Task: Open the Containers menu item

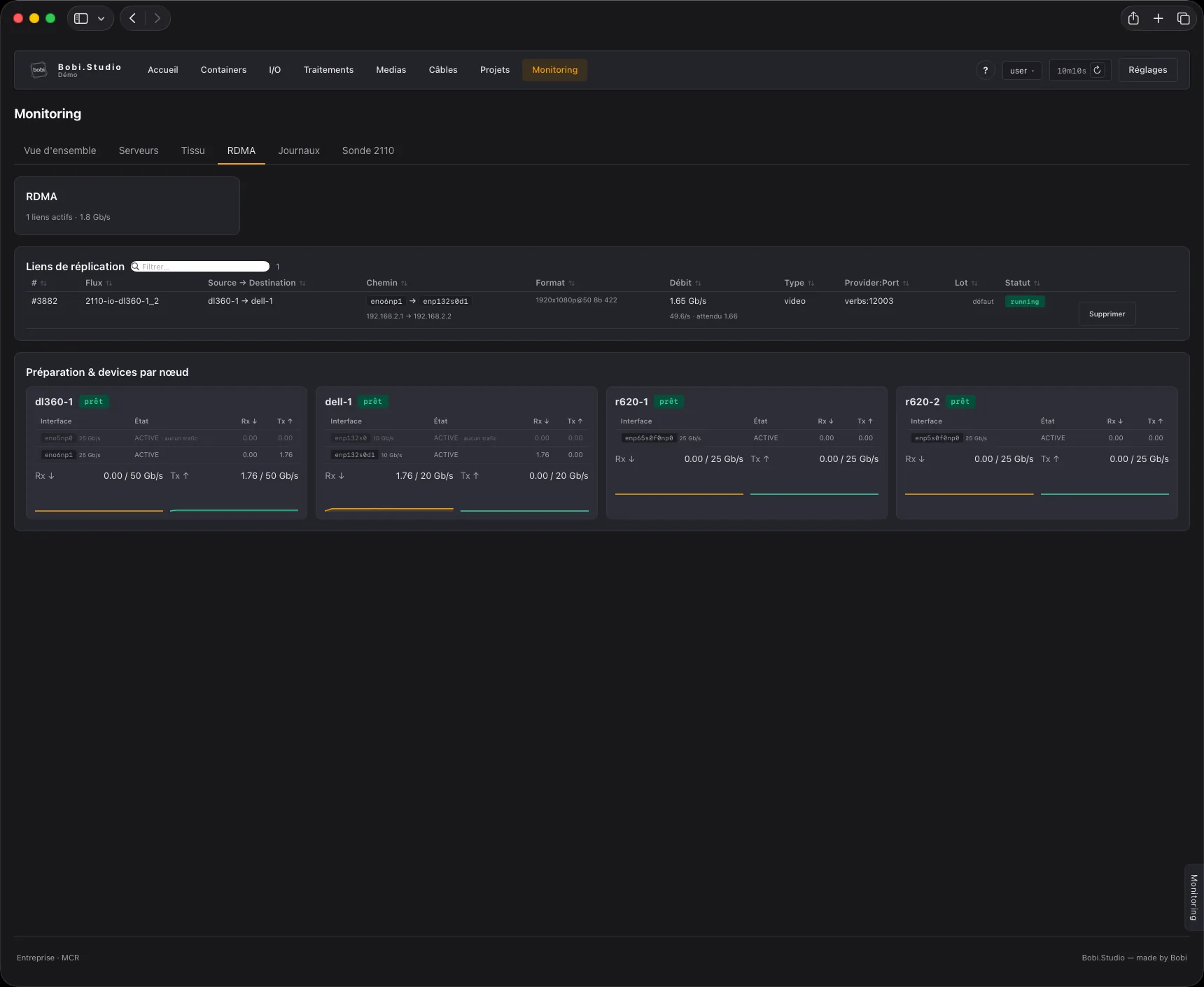Action: [223, 70]
